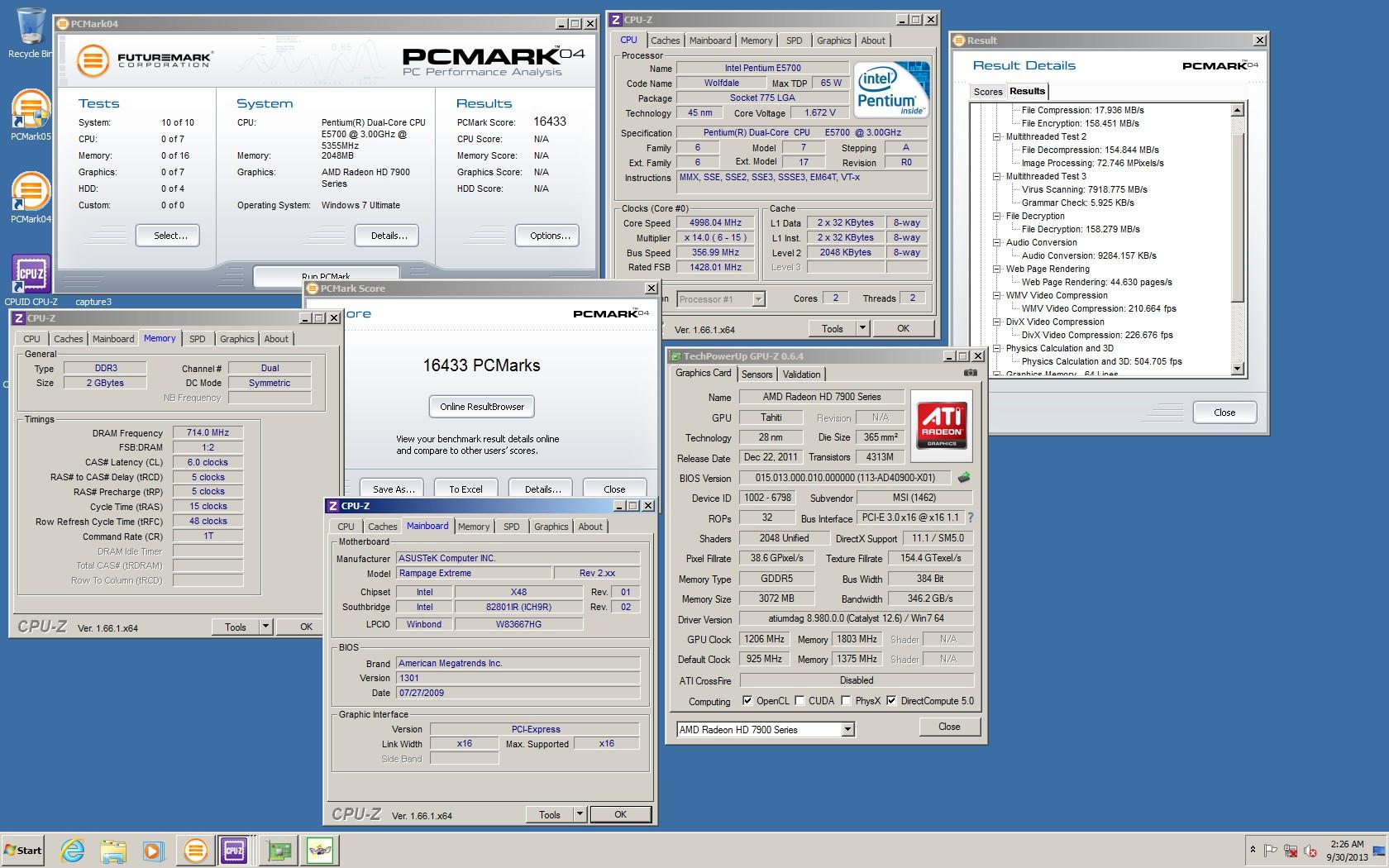Open the Recycle Bin desktop icon

point(31,33)
